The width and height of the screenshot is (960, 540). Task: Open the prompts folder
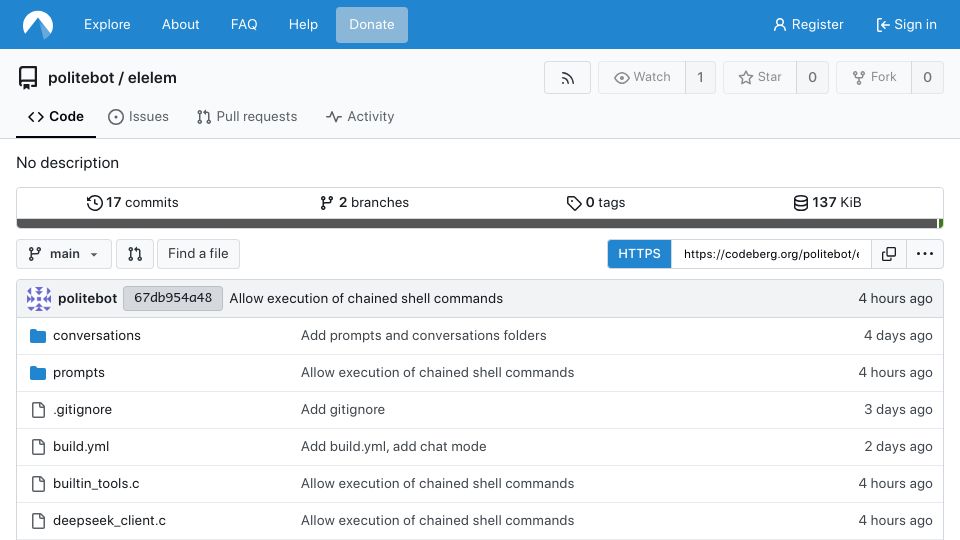79,373
